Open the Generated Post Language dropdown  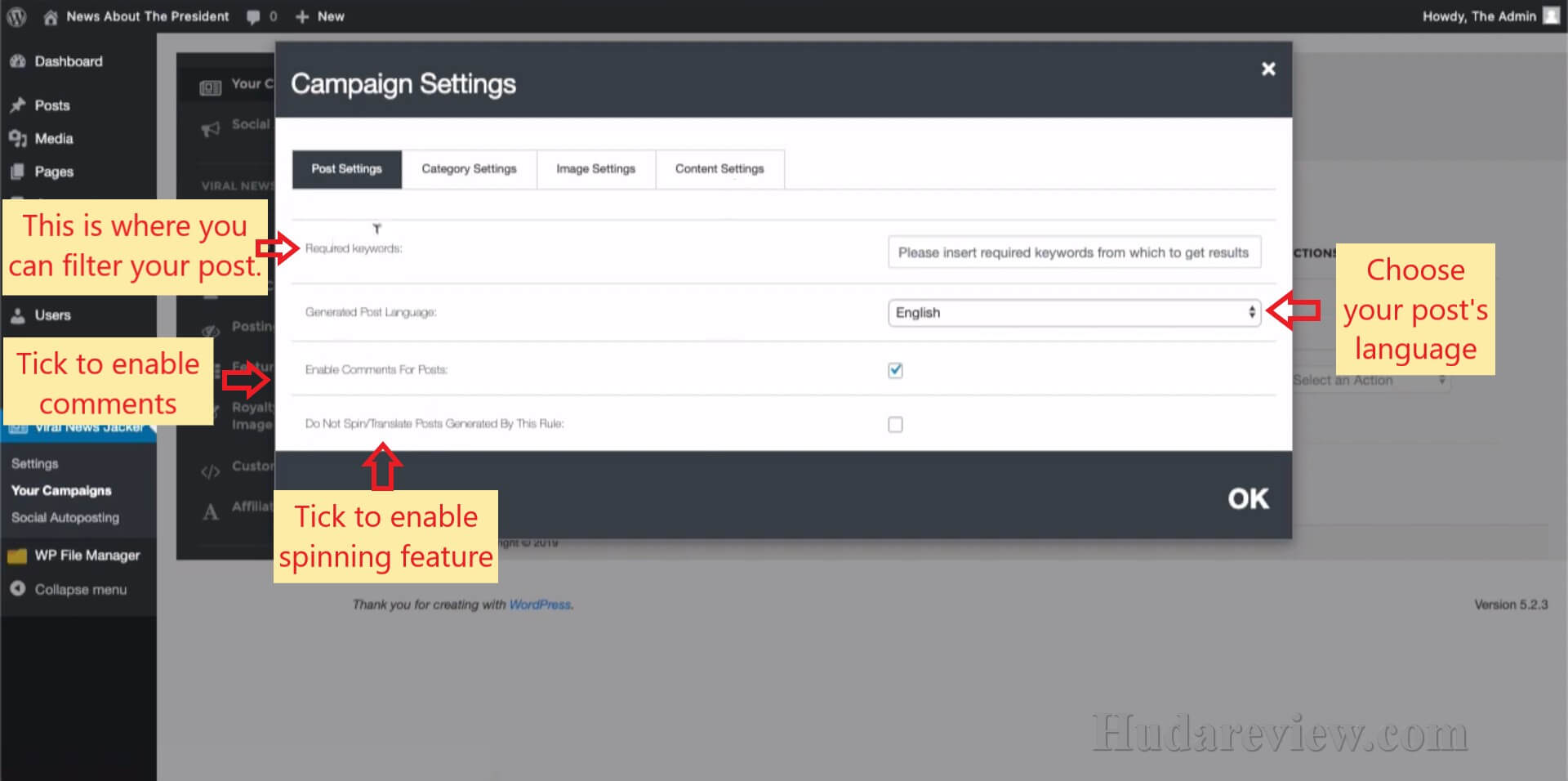pos(1074,313)
